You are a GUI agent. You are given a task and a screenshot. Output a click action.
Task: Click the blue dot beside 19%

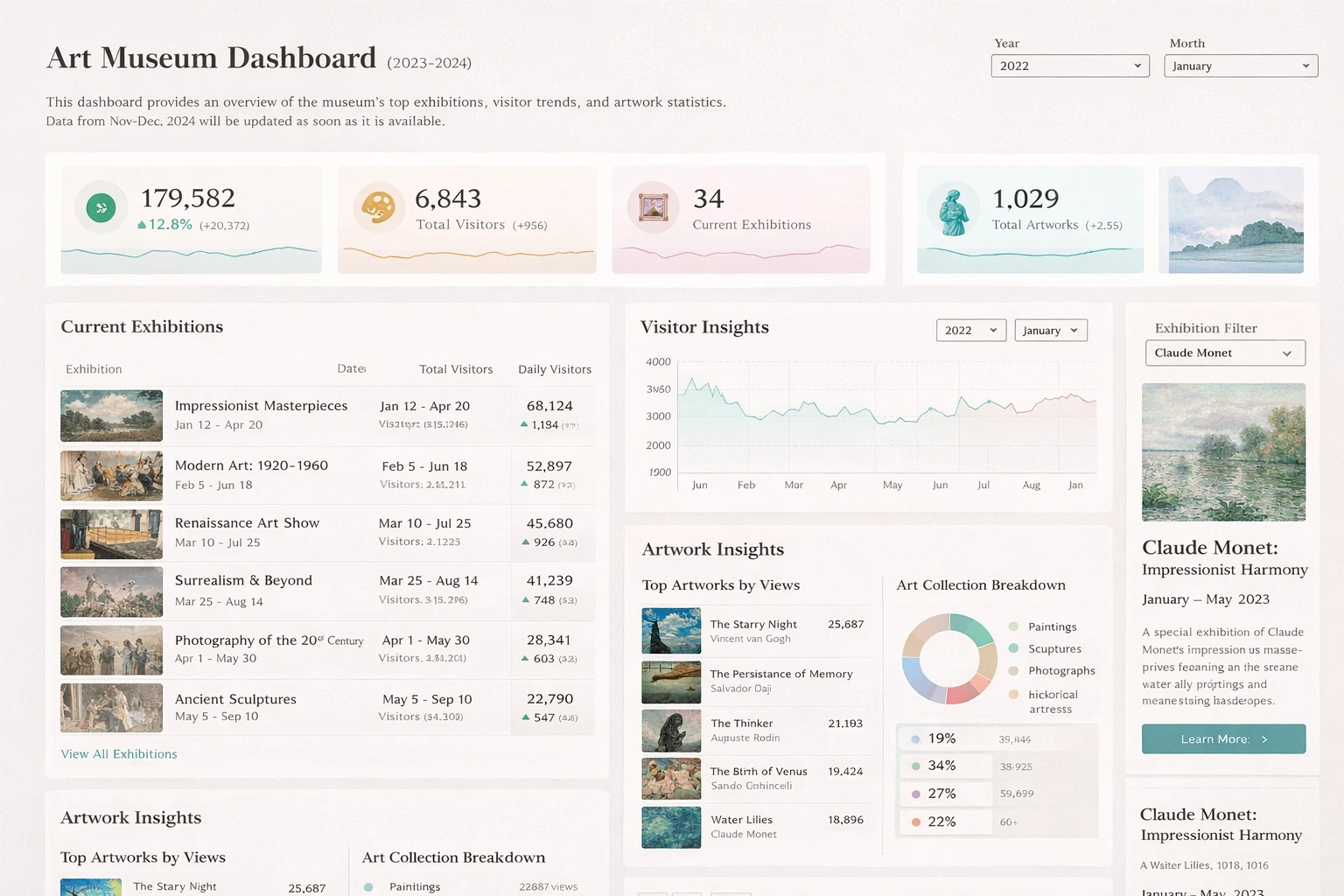[x=915, y=739]
